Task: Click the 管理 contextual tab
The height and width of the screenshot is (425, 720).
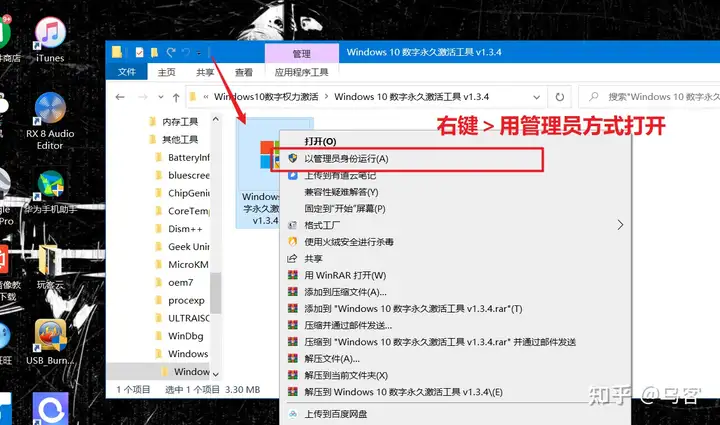Action: (x=302, y=54)
